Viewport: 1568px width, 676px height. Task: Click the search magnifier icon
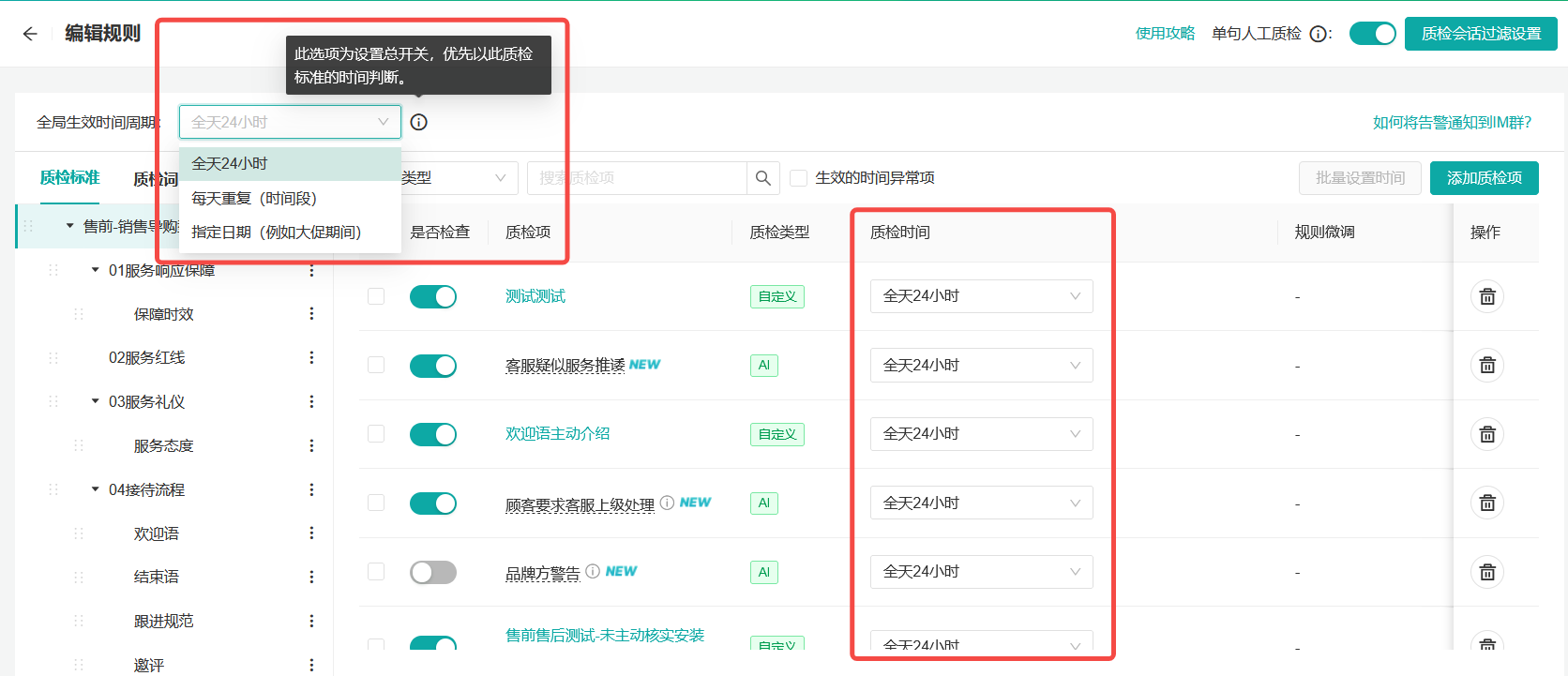tap(763, 178)
